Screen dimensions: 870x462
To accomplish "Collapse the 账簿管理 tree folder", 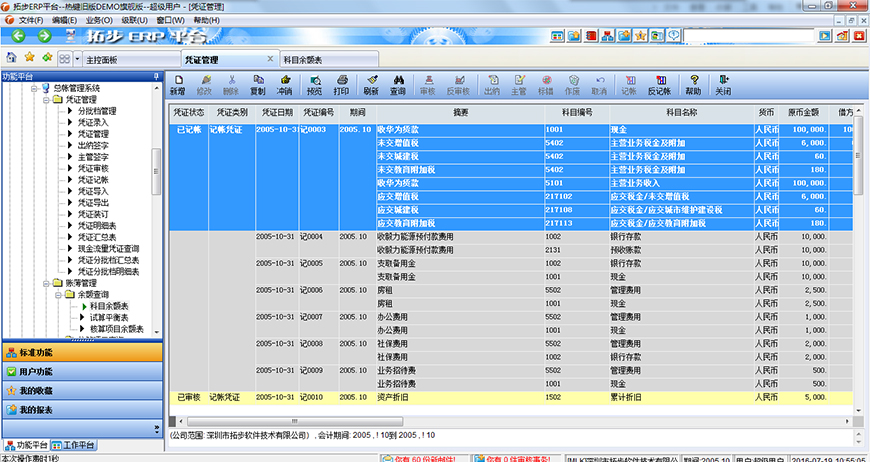I will pos(46,283).
